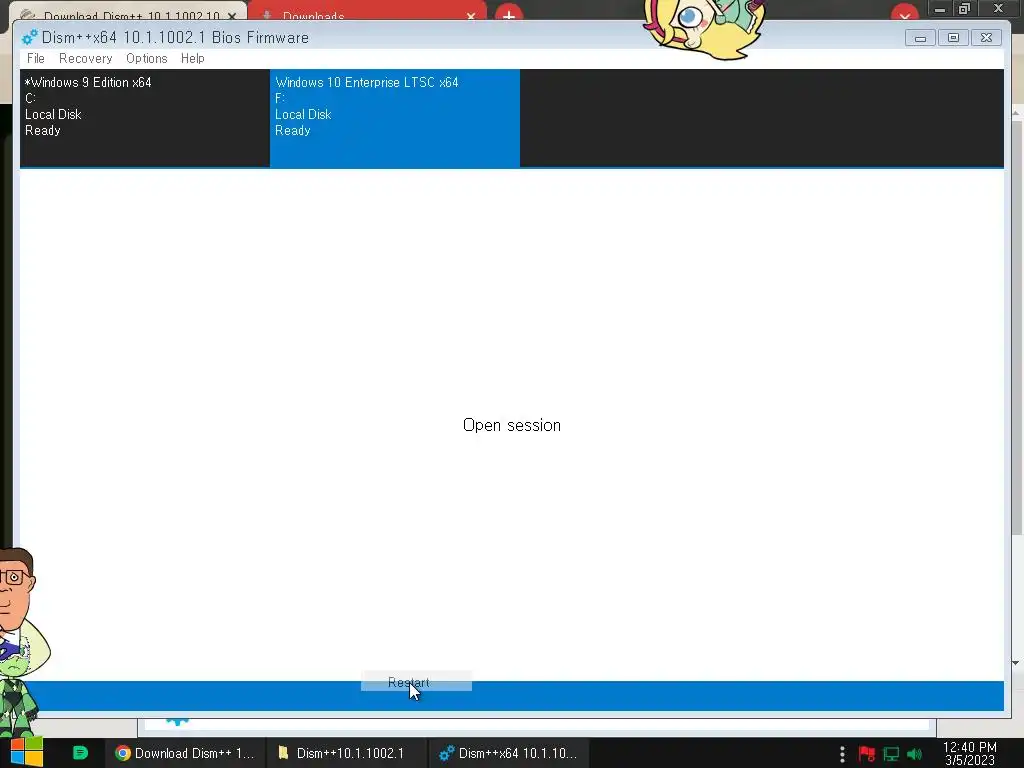Select the Windows 9 Edition x64 image
1024x768 pixels.
145,118
